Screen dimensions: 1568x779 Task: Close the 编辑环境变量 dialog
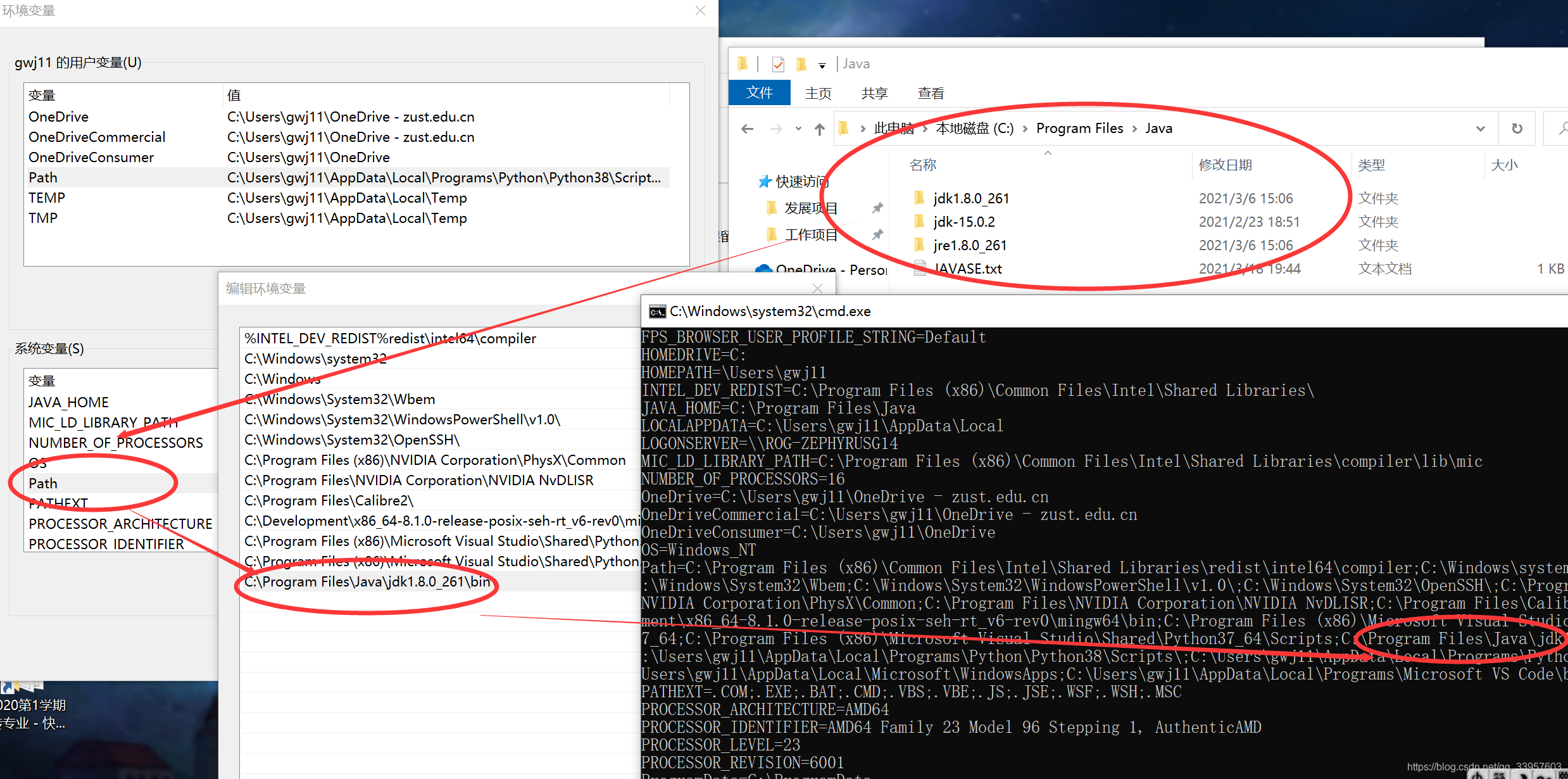tap(817, 288)
